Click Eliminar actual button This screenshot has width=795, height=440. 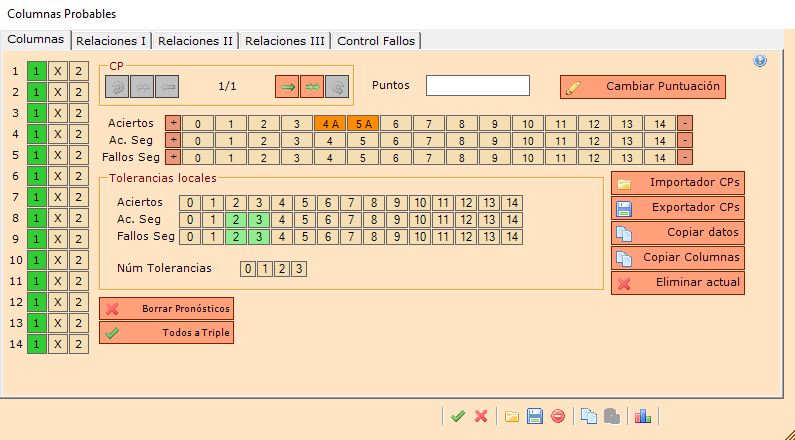click(x=678, y=282)
